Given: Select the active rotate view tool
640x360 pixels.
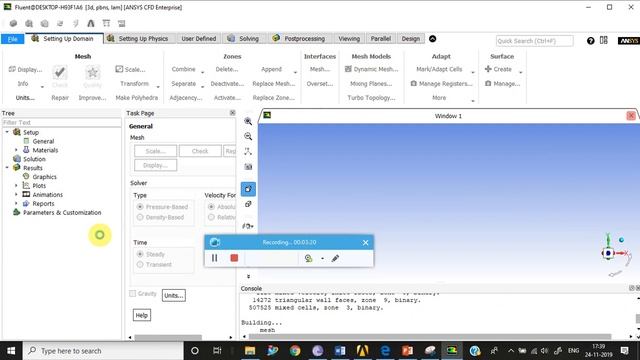Looking at the screenshot, I should [248, 189].
